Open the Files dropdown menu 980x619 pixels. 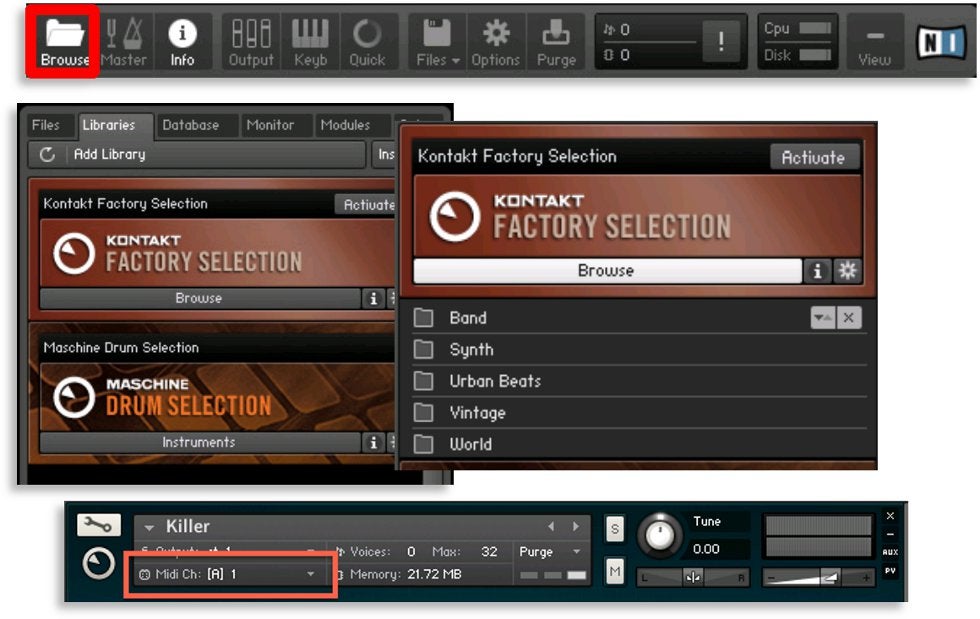click(x=437, y=42)
